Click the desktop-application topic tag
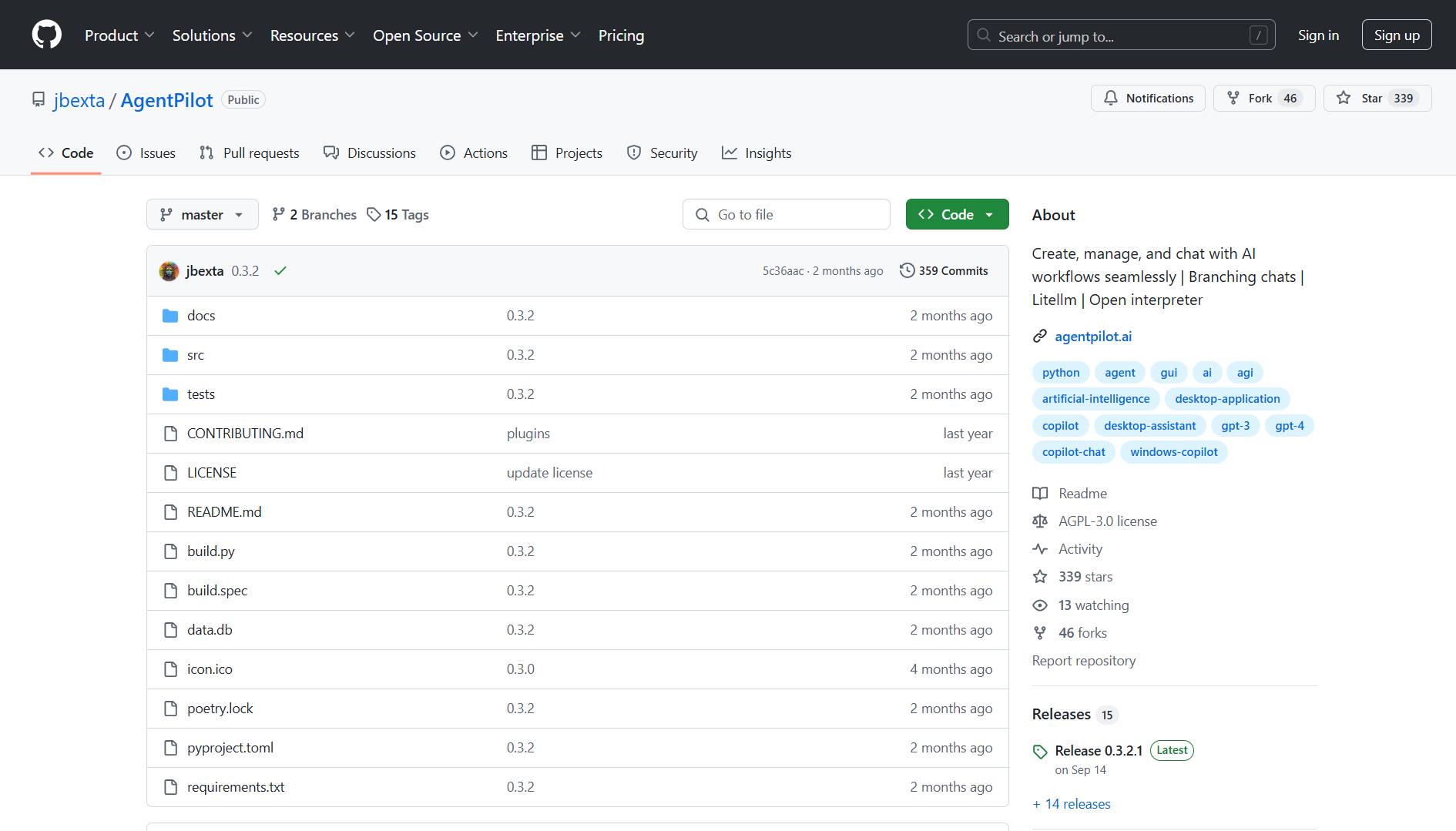This screenshot has height=831, width=1456. point(1227,399)
